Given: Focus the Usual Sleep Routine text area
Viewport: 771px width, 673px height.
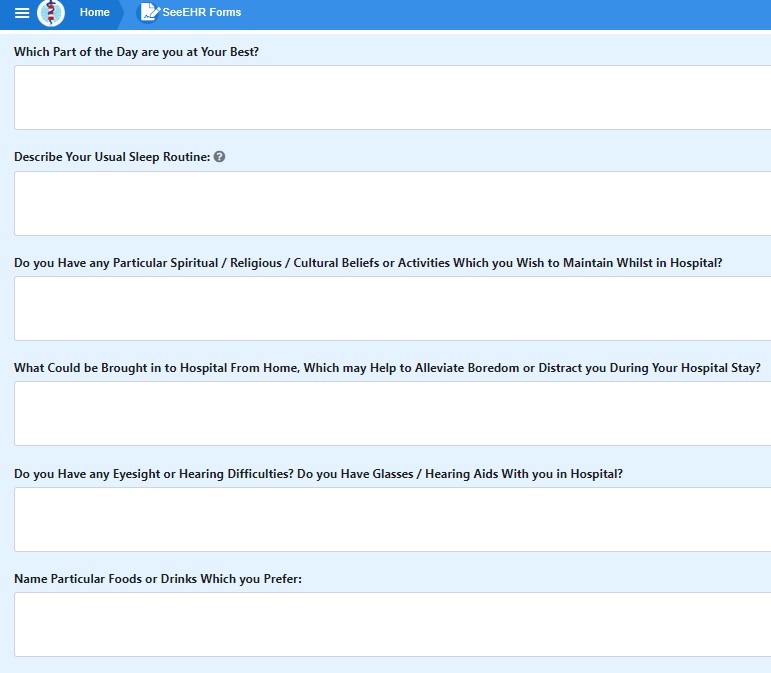Looking at the screenshot, I should coord(392,204).
